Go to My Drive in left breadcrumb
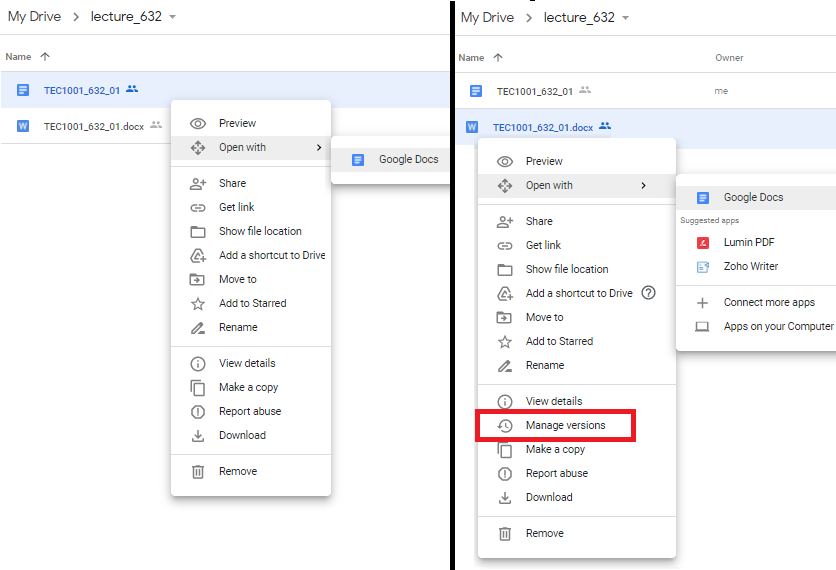Screen dimensions: 836x570 (34, 18)
